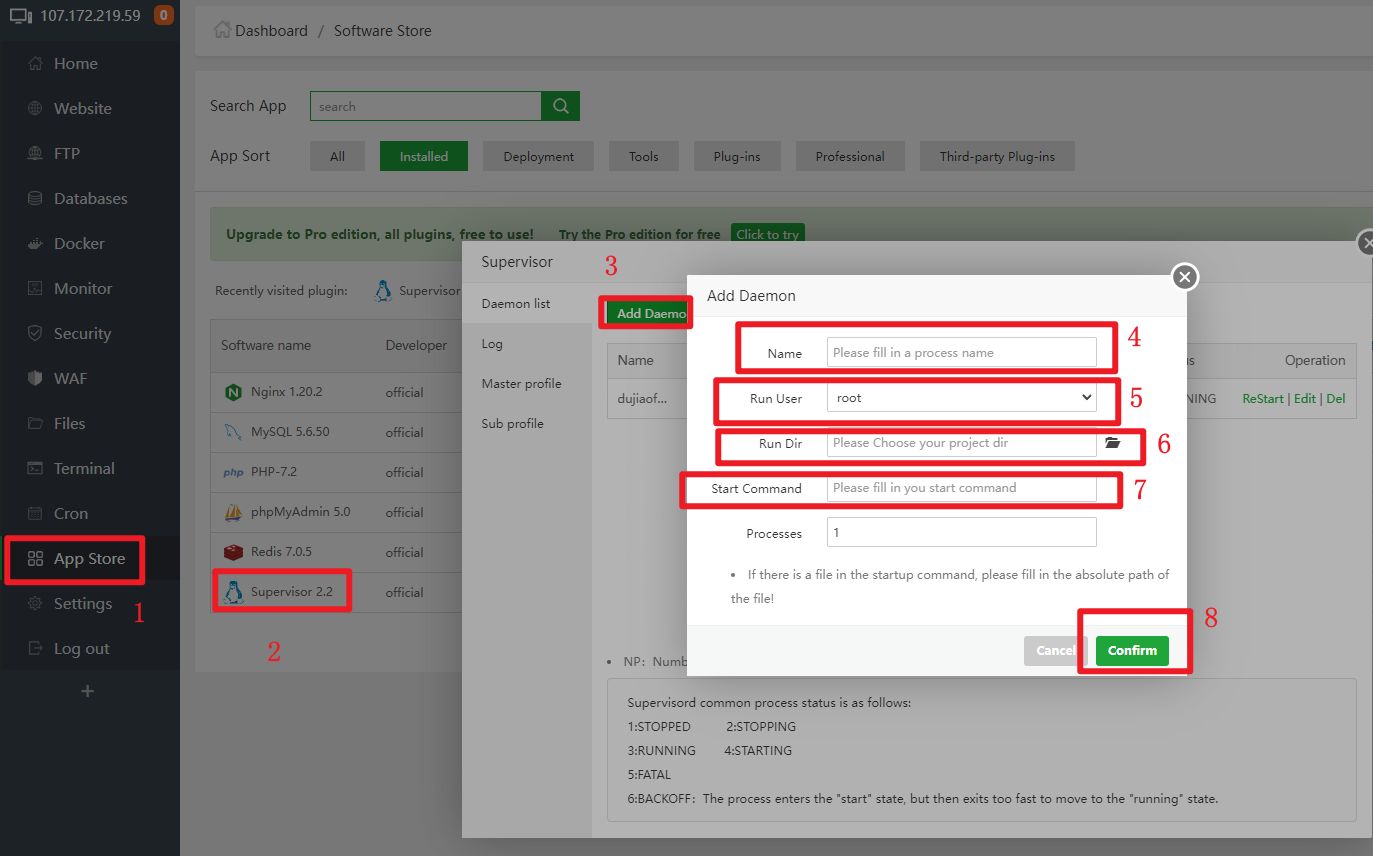1373x856 pixels.
Task: Browse for Run Dir with folder icon
Action: [1113, 442]
